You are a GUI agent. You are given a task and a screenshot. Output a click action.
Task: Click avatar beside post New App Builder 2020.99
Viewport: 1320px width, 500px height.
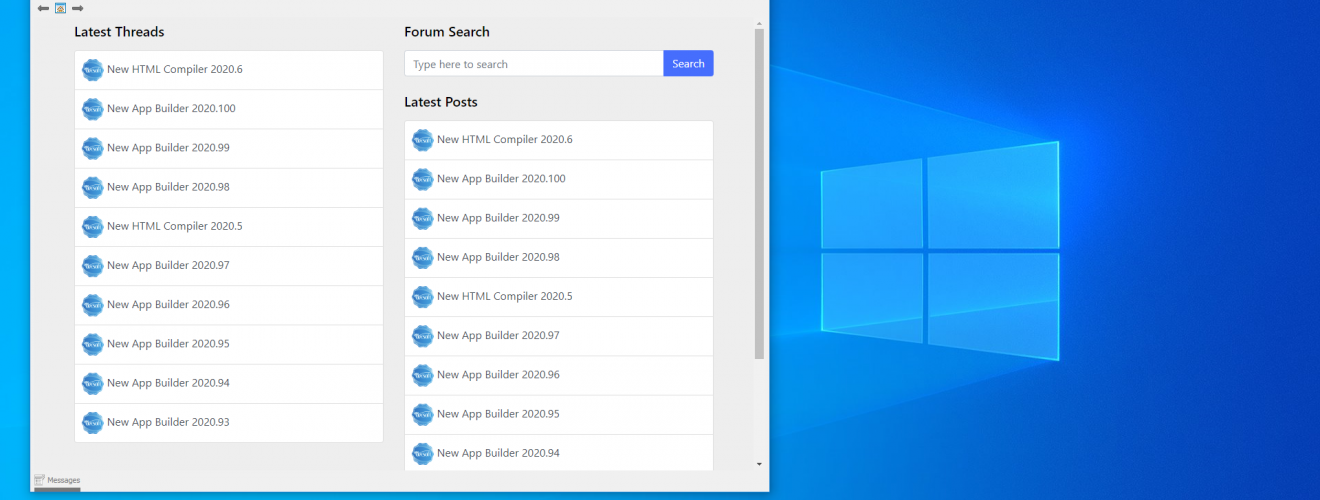pyautogui.click(x=423, y=218)
